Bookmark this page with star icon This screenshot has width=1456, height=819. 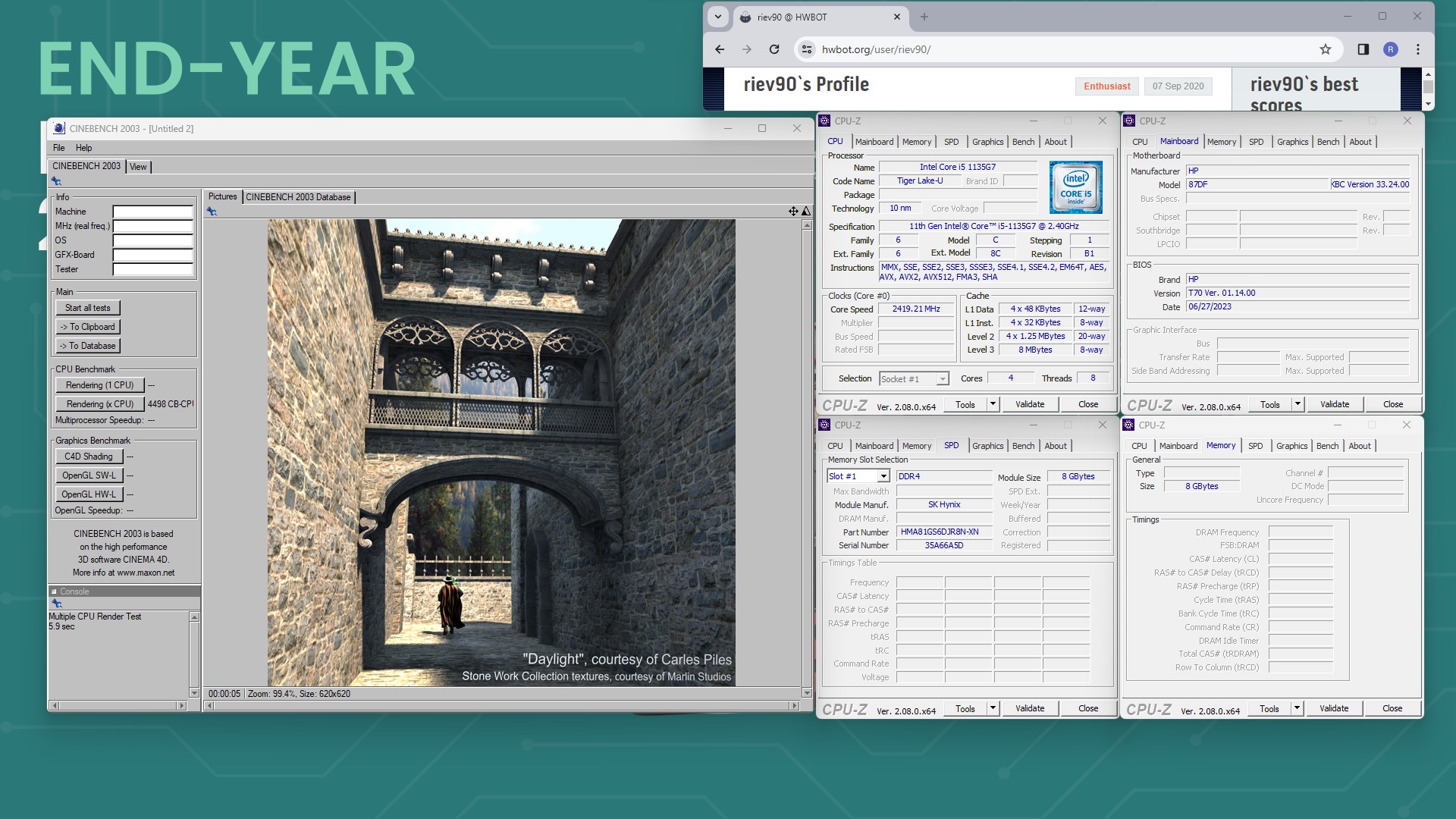[1325, 49]
